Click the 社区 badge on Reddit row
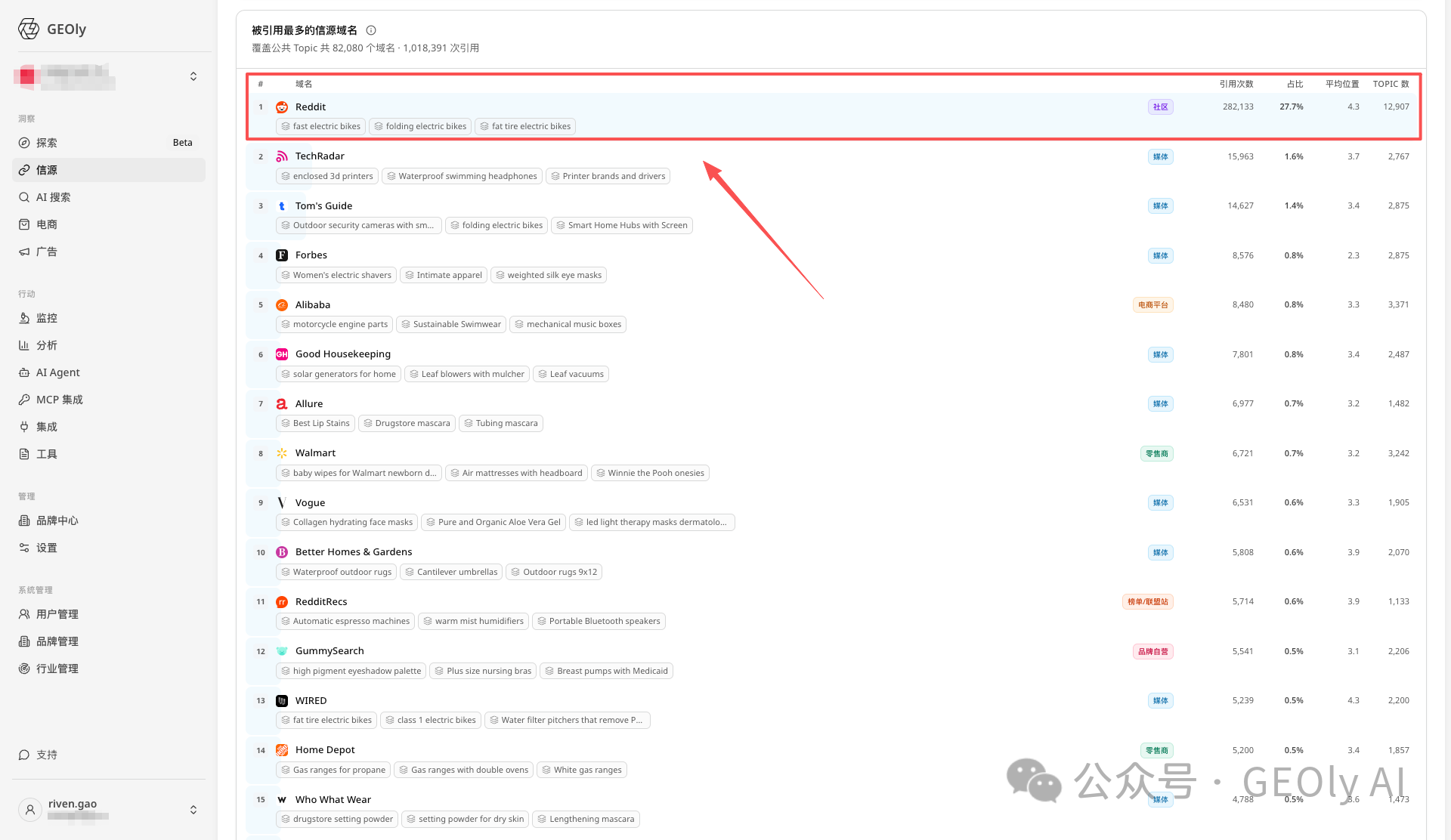Image resolution: width=1451 pixels, height=840 pixels. 1160,107
